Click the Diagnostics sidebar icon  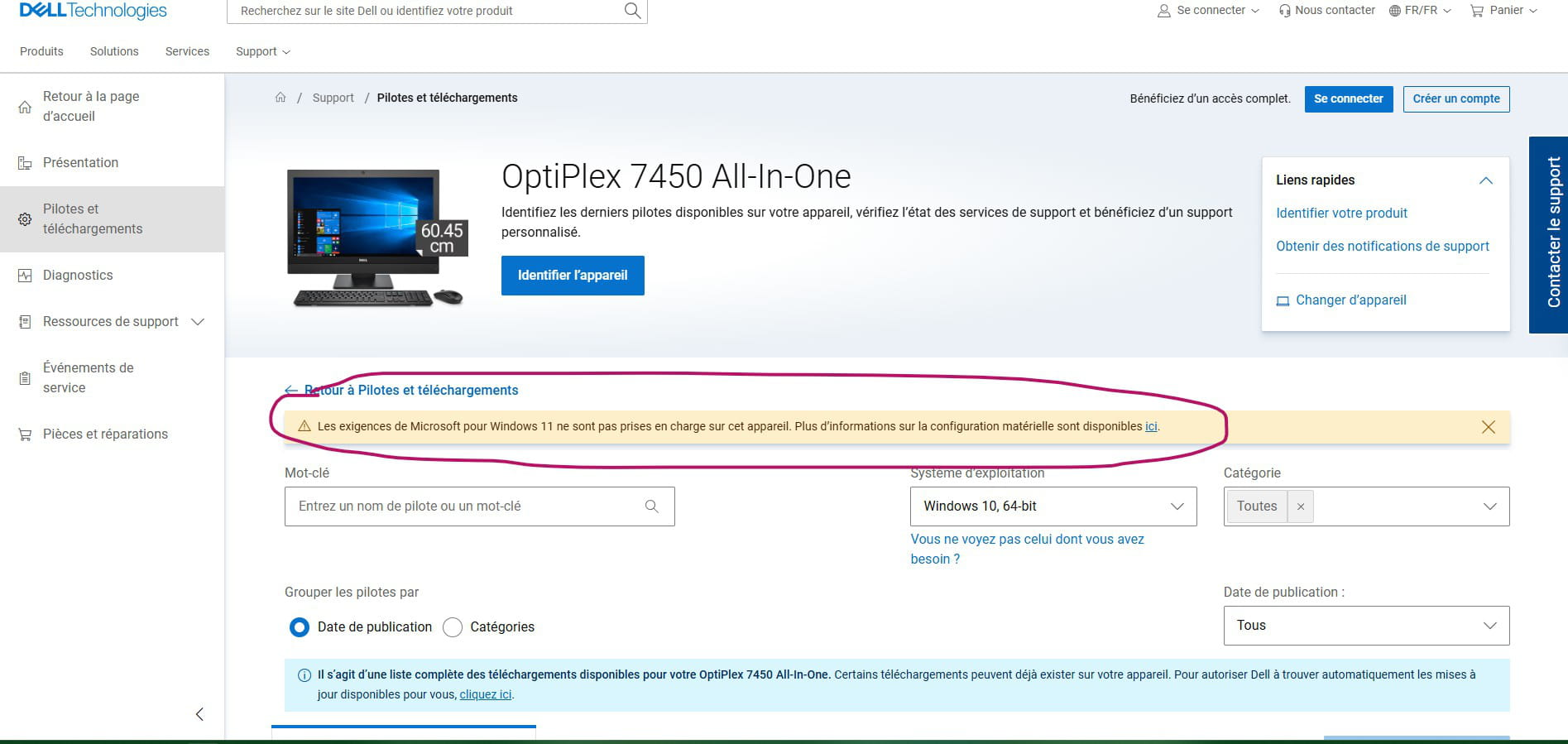click(x=25, y=276)
